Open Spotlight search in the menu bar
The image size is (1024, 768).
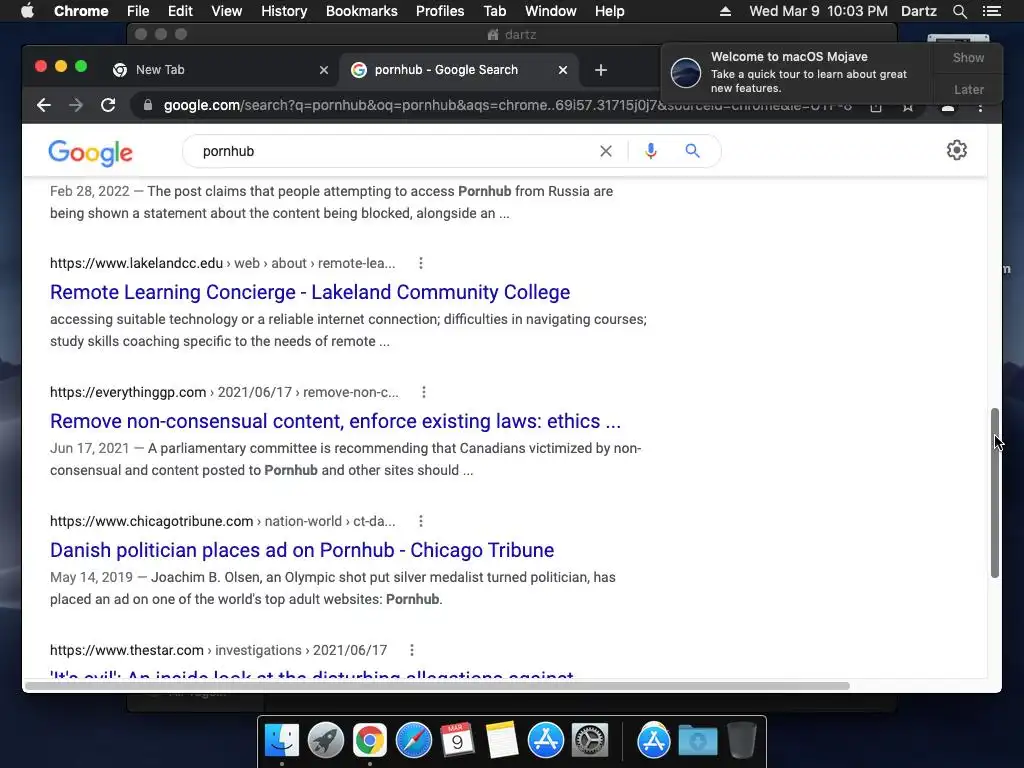pyautogui.click(x=959, y=11)
